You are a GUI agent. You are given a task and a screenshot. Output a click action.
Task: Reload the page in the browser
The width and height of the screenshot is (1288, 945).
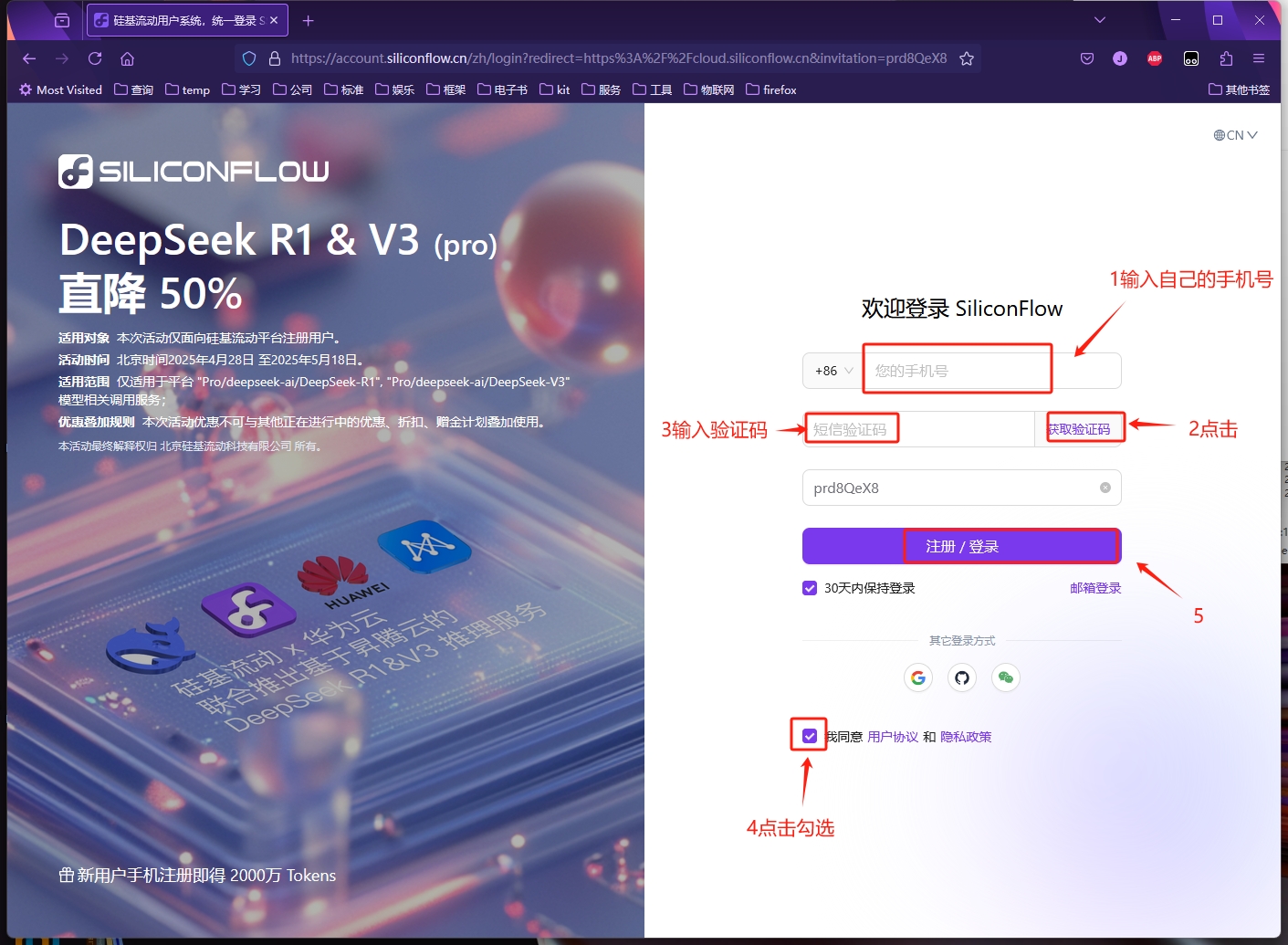95,58
